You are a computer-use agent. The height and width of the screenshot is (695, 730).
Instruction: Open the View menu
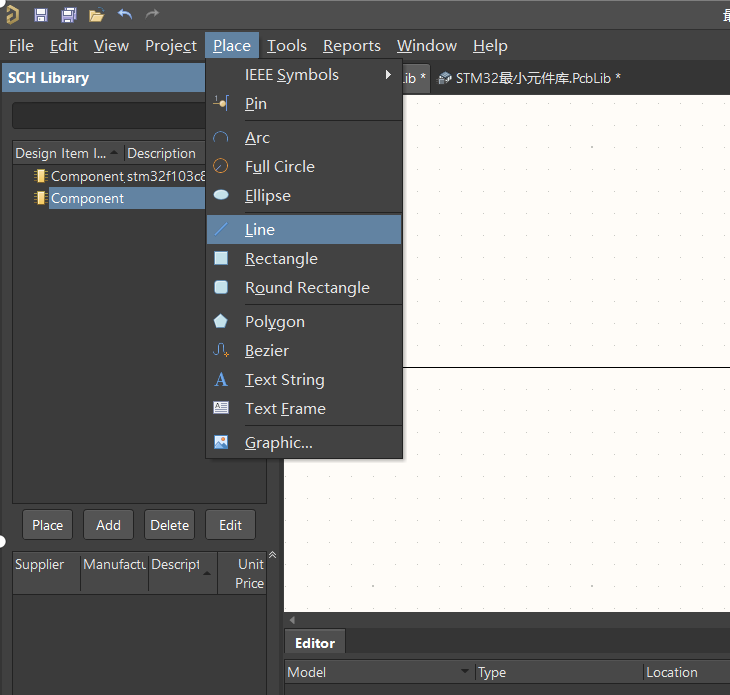click(111, 46)
